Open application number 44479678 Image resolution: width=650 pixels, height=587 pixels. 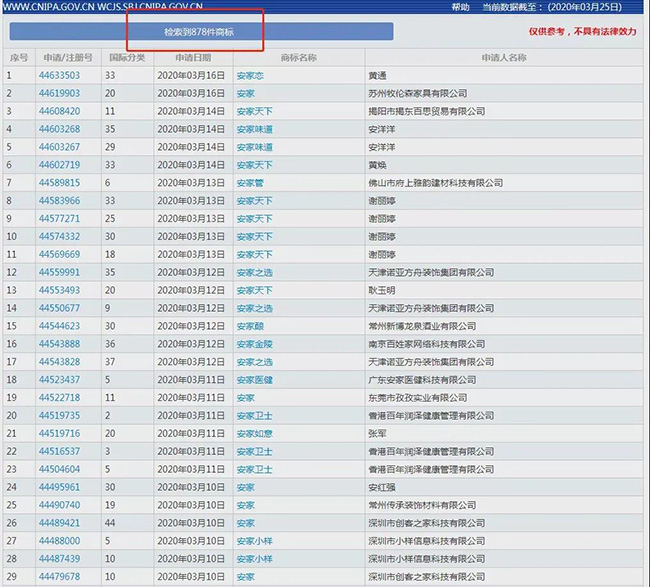(x=59, y=577)
